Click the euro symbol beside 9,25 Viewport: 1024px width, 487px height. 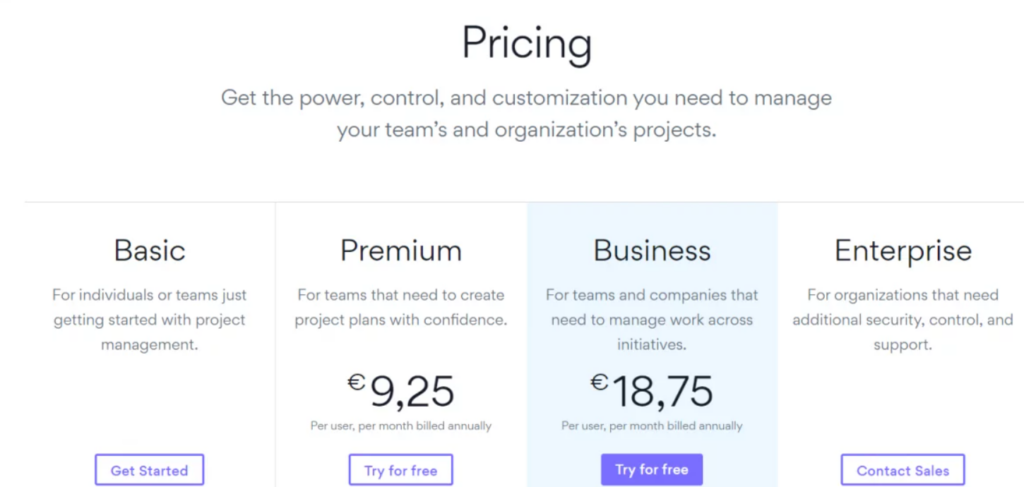[x=356, y=383]
